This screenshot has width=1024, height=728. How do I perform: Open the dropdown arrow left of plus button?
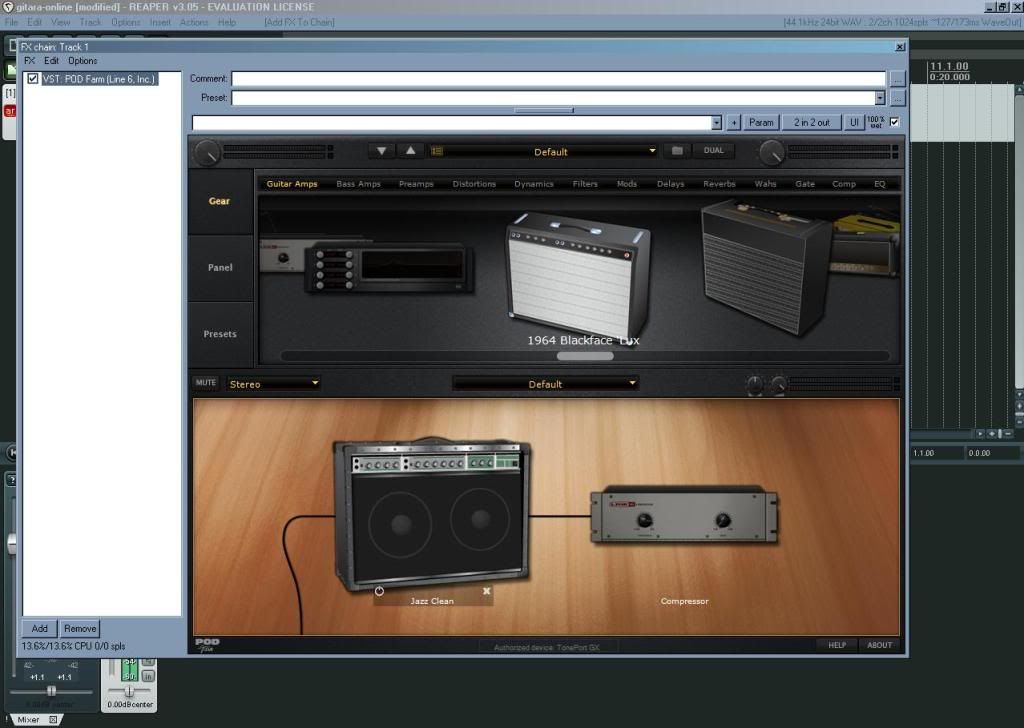tap(716, 123)
